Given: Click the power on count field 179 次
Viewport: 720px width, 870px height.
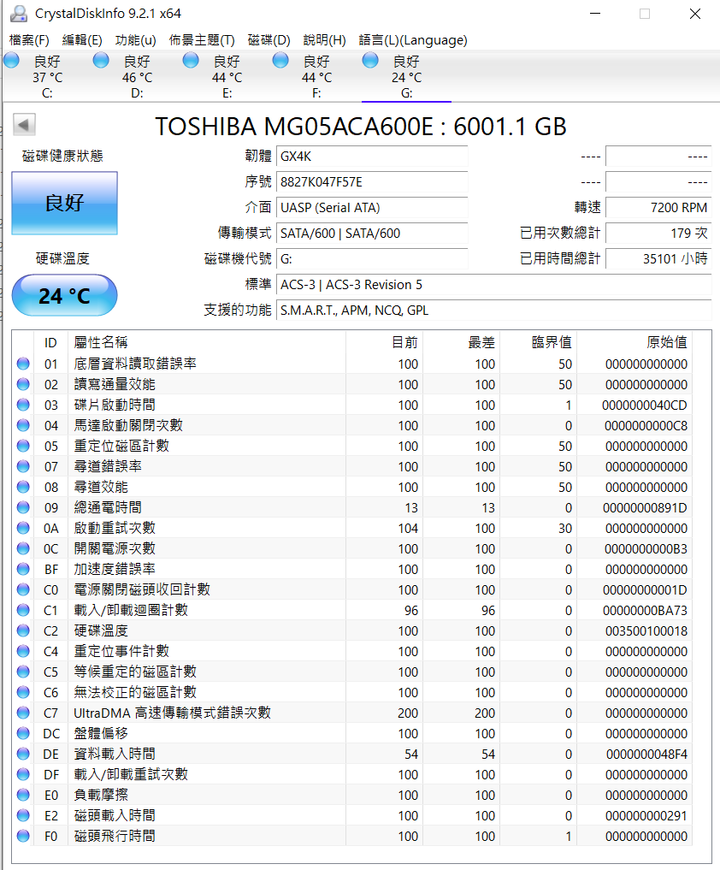Looking at the screenshot, I should pyautogui.click(x=658, y=233).
